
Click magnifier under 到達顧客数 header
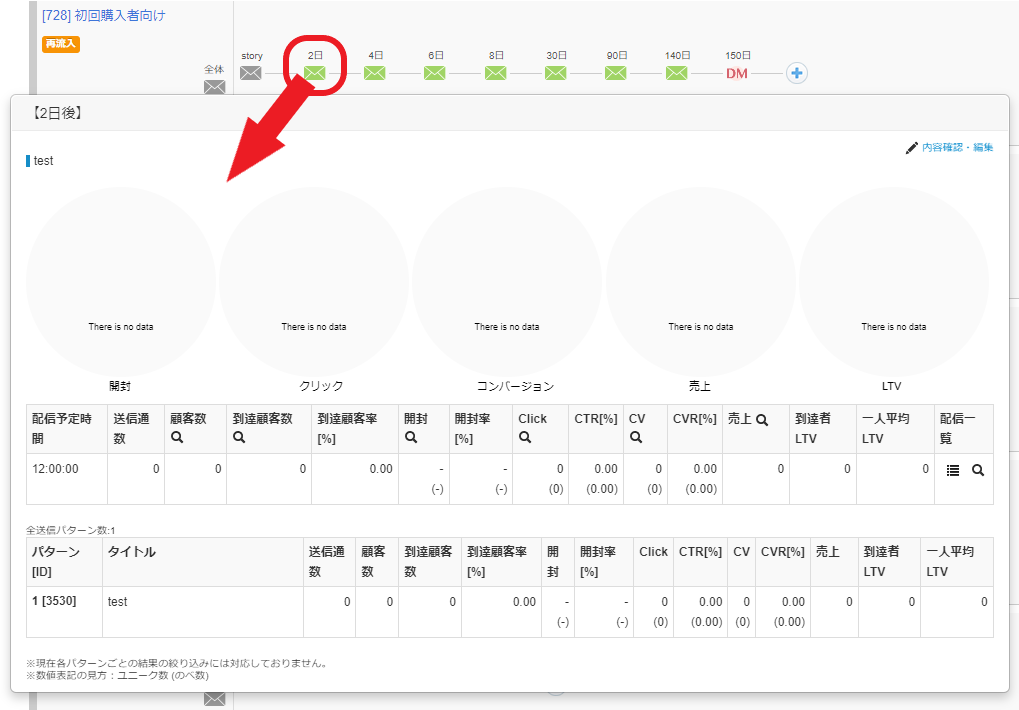(239, 437)
